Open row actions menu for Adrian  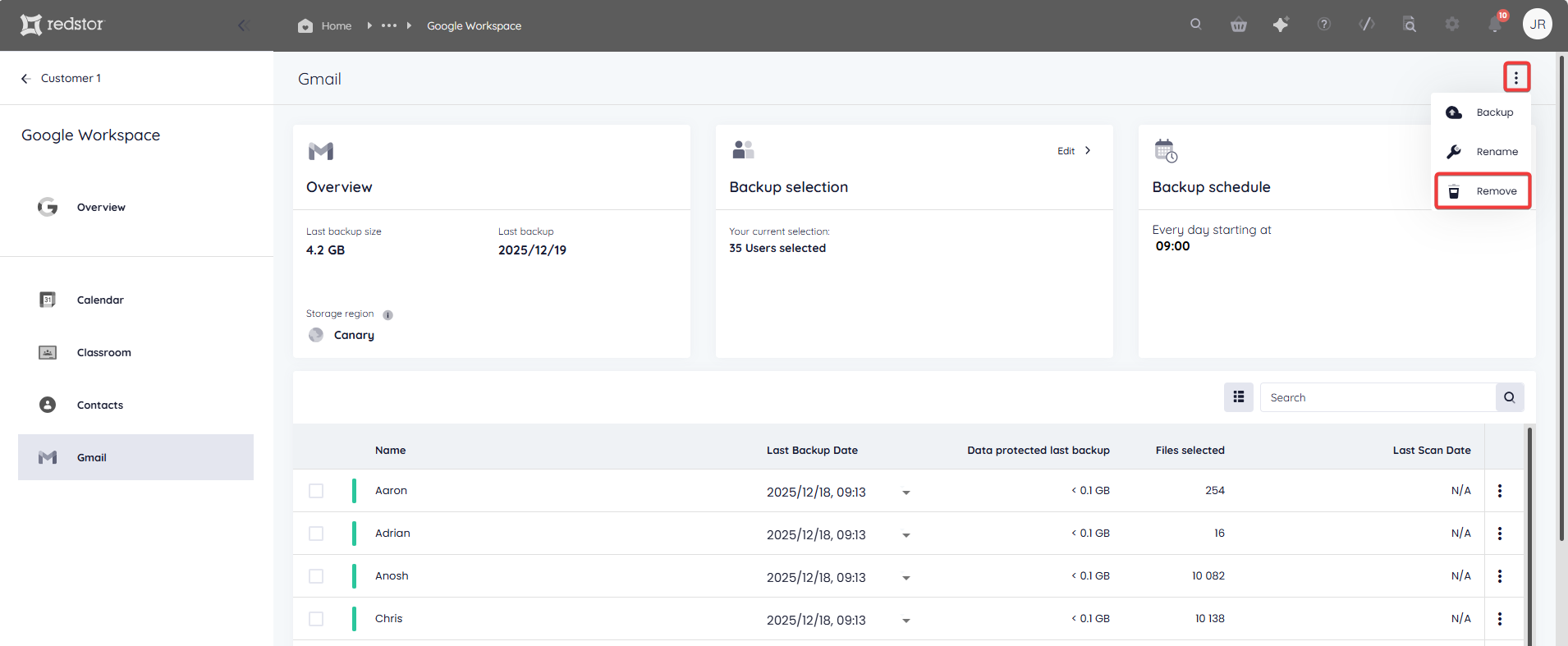pyautogui.click(x=1499, y=534)
